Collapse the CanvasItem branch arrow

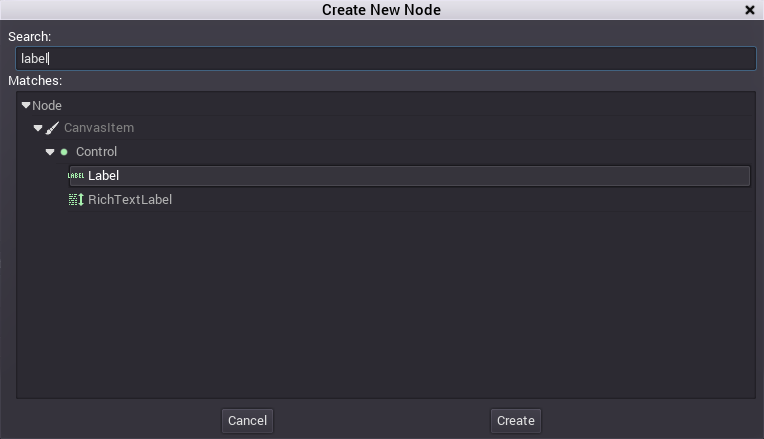click(38, 128)
